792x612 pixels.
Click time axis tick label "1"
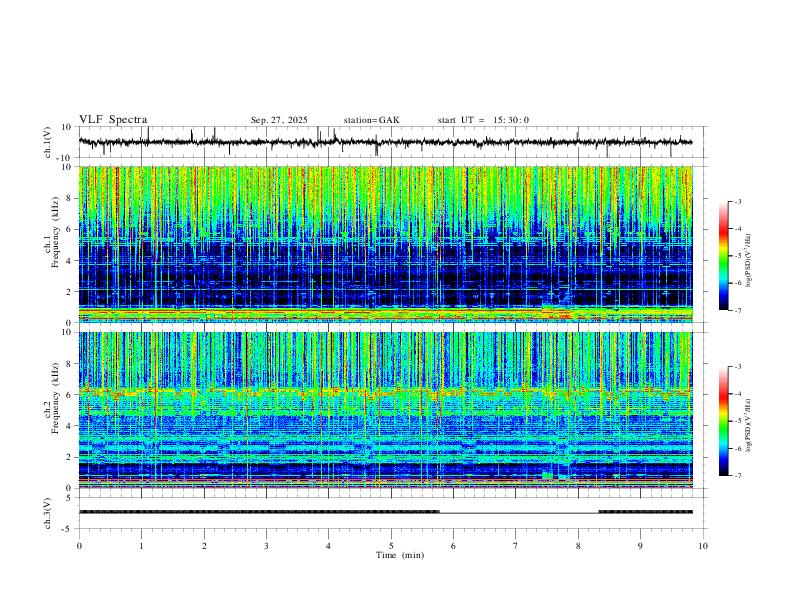[x=141, y=546]
